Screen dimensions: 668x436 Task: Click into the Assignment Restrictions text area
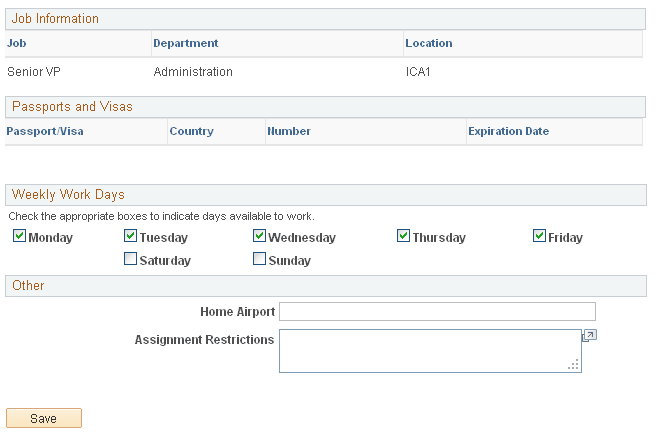428,350
